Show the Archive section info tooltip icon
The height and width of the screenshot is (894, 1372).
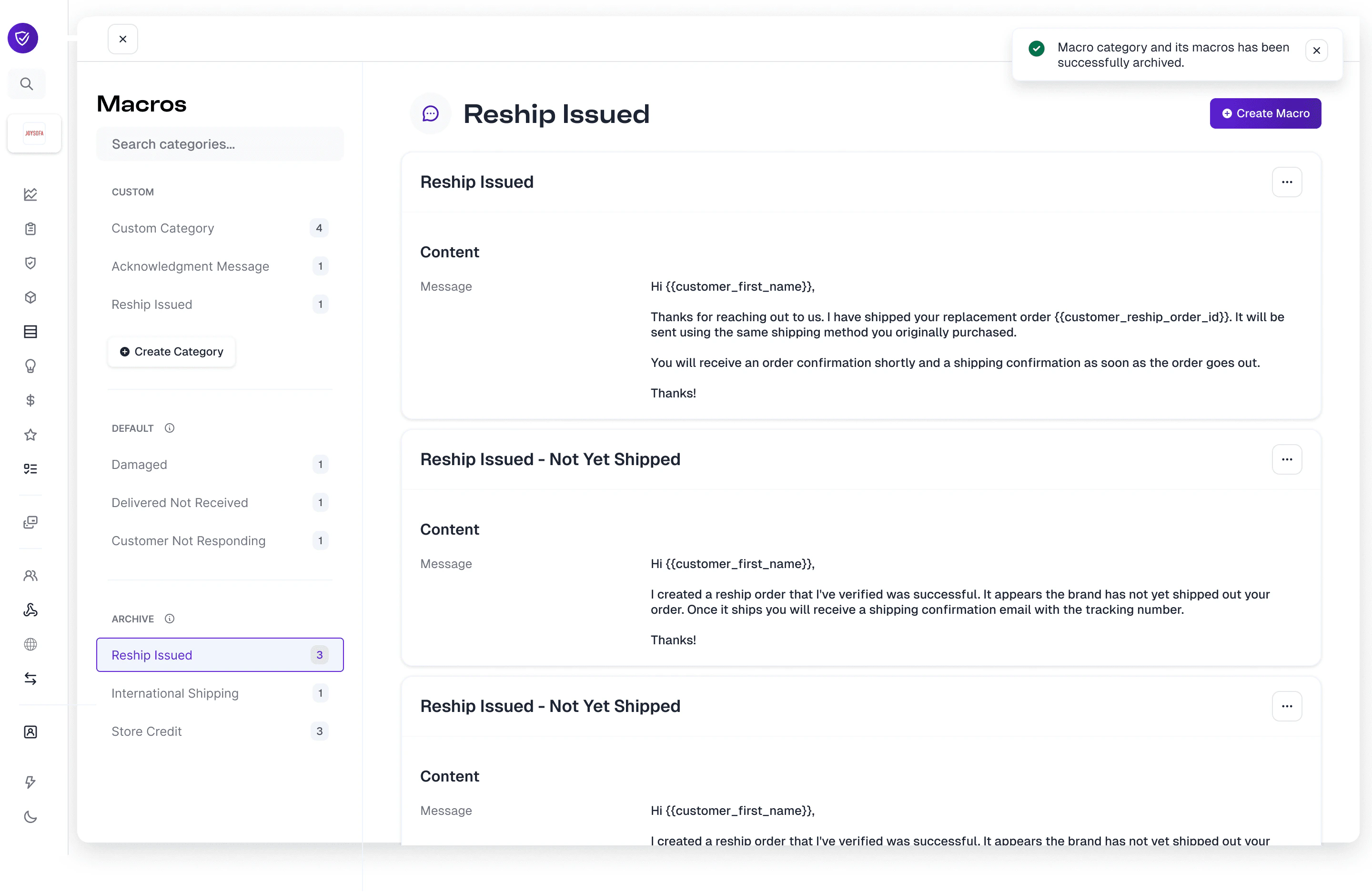[x=170, y=619]
